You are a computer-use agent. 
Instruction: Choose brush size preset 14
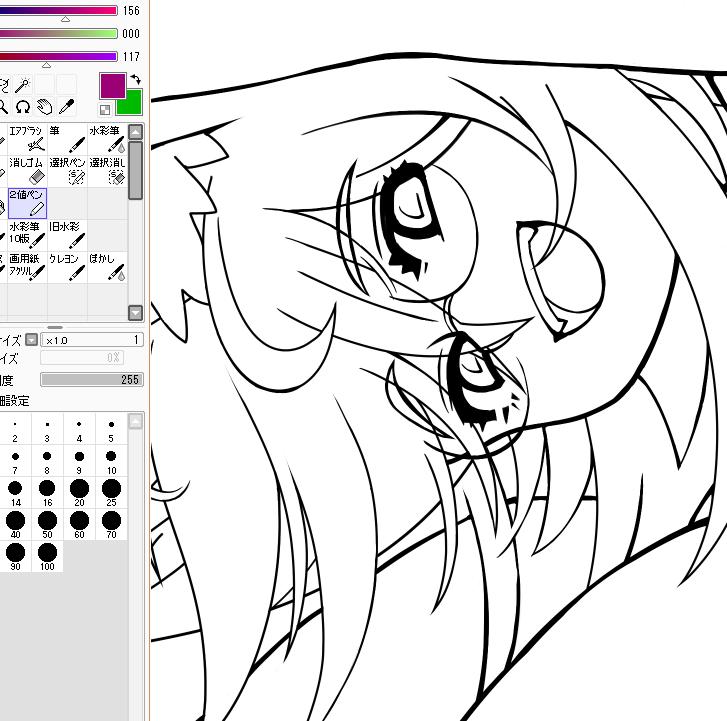15,494
